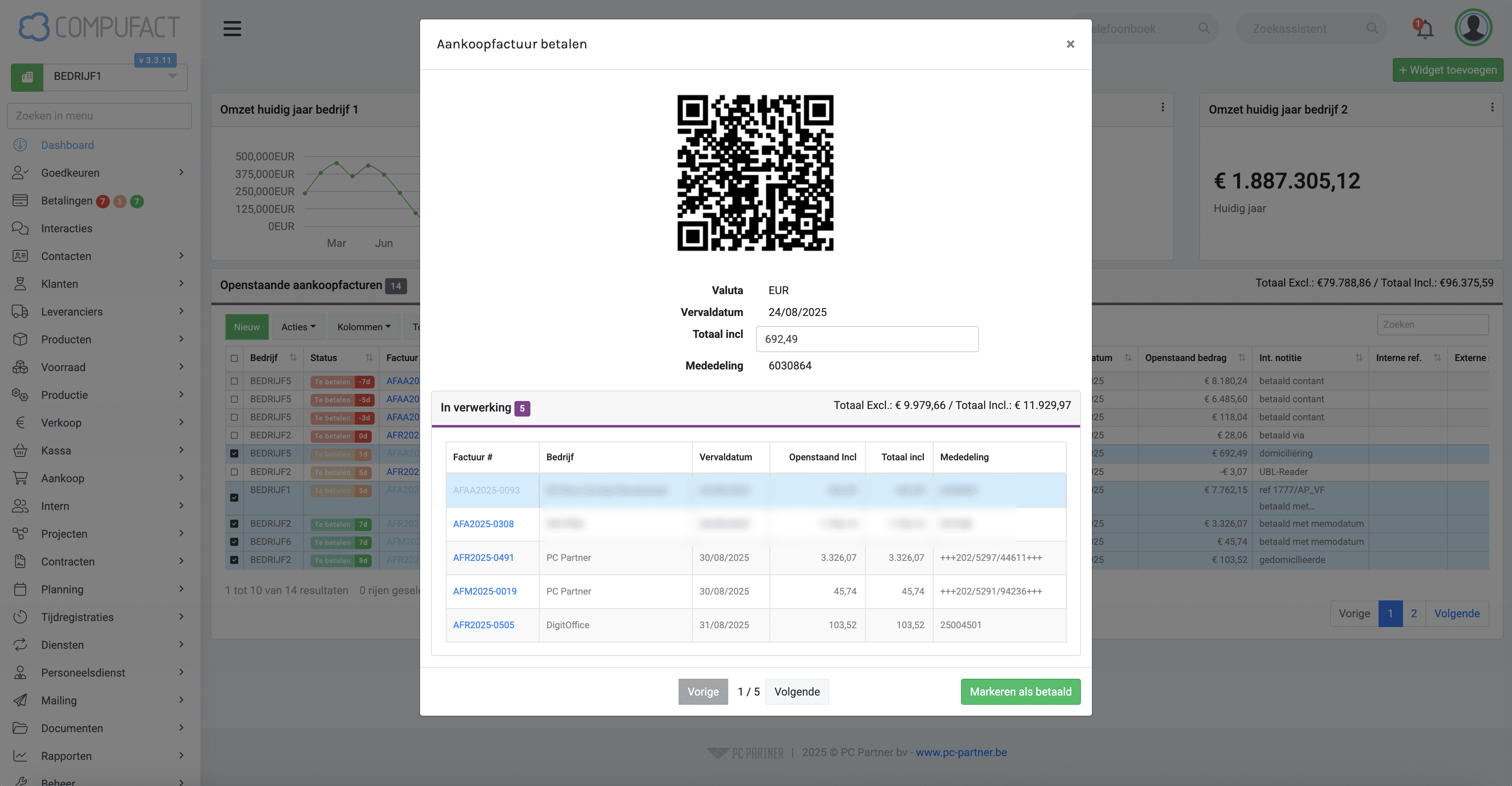
Task: Click the Aankoop shopping cart icon
Action: (20, 478)
